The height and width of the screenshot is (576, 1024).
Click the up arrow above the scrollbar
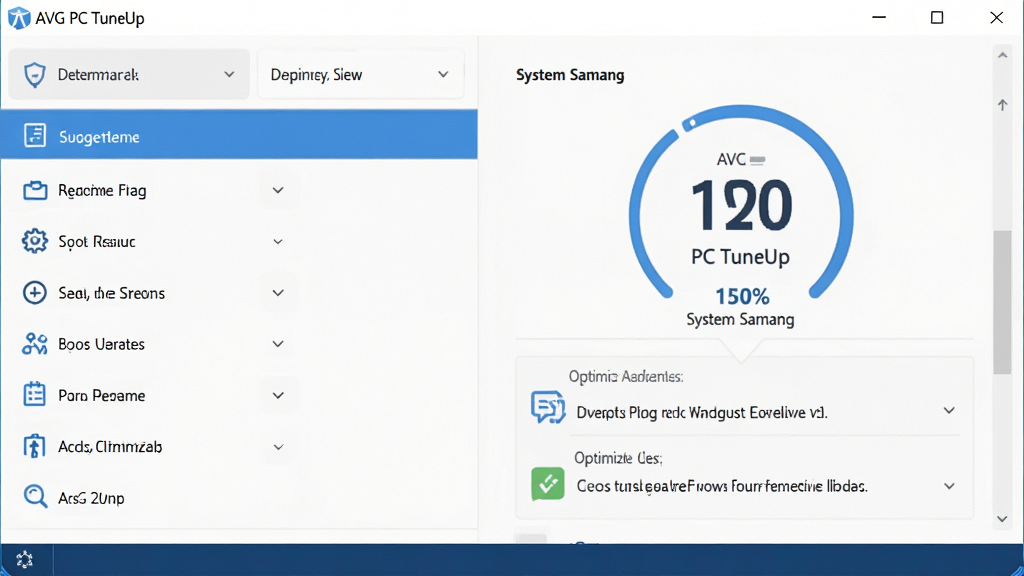[1002, 104]
